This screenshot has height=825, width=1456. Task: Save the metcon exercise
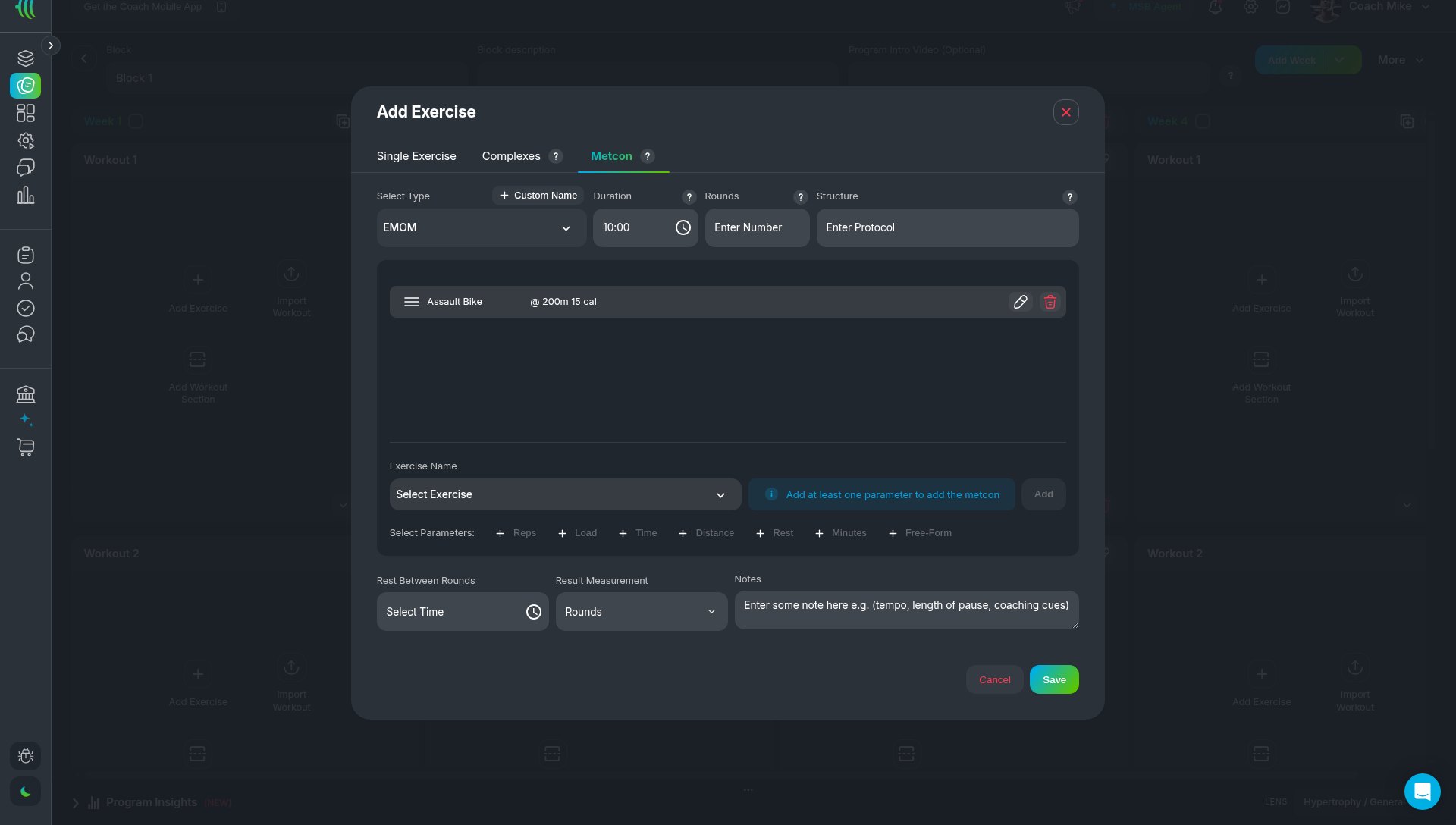tap(1054, 679)
